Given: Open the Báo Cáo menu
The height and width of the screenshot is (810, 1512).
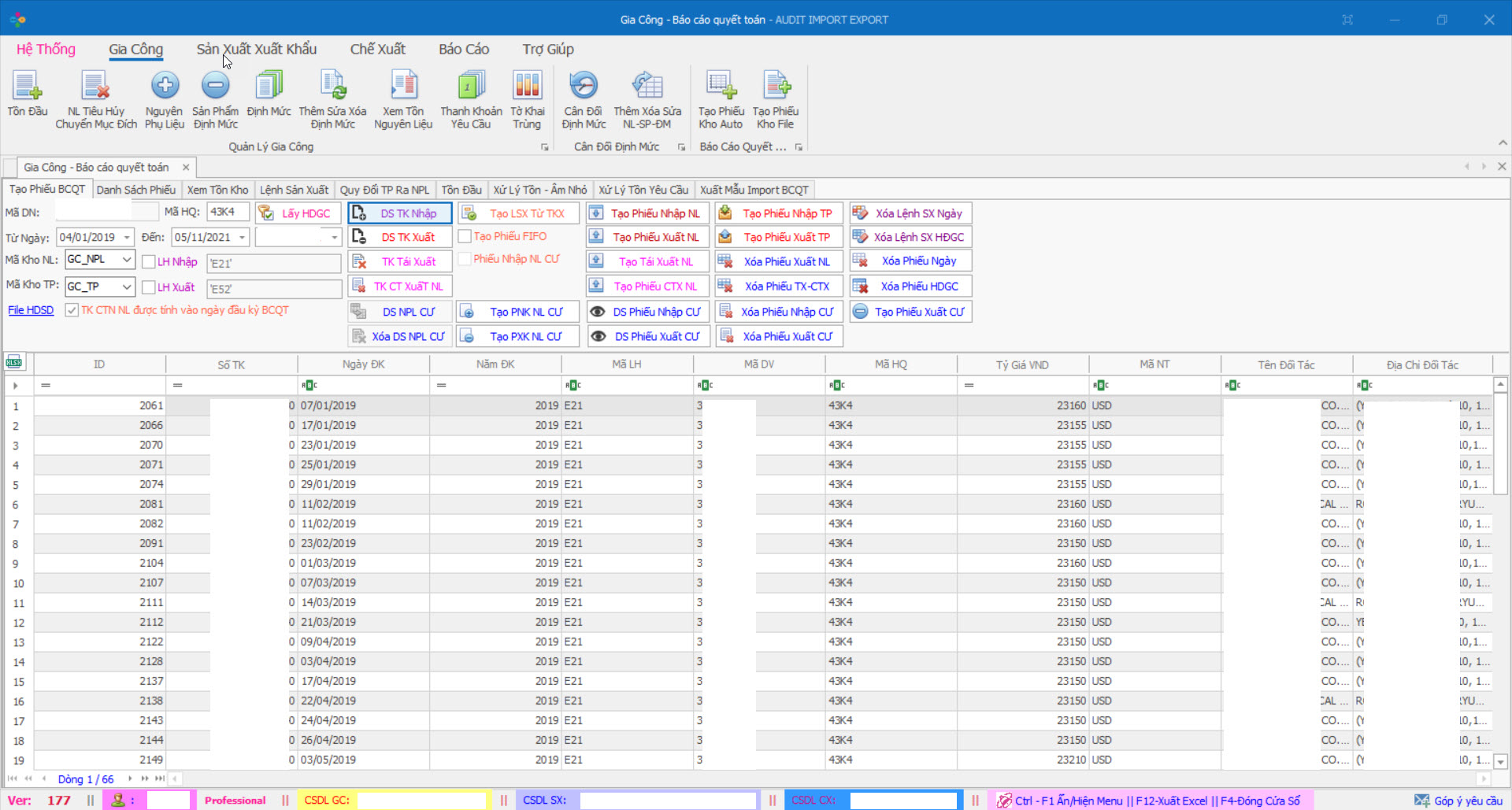Looking at the screenshot, I should point(463,49).
